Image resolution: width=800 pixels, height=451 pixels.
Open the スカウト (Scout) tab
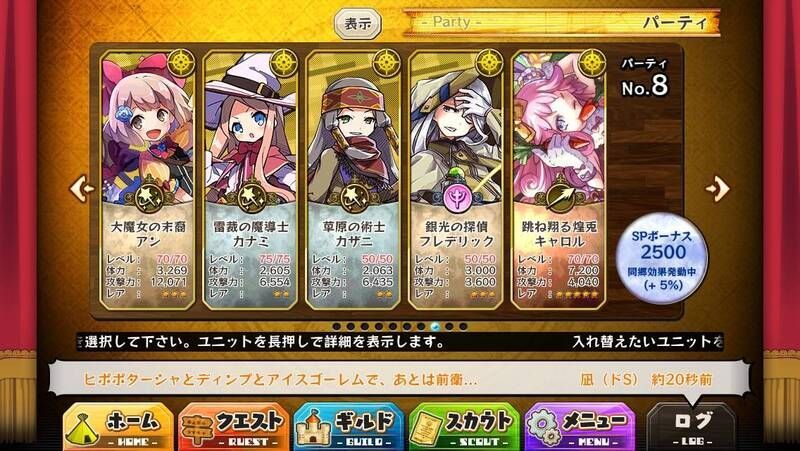[x=464, y=428]
